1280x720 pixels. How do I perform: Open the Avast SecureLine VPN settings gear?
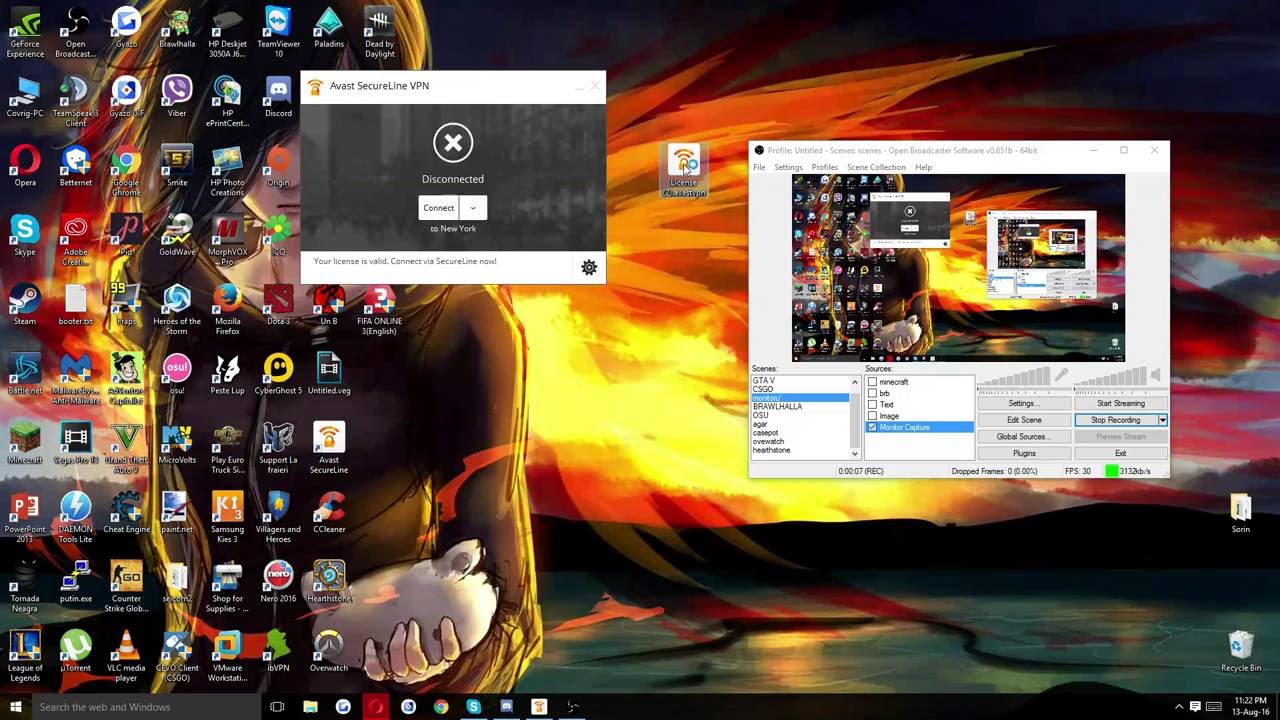pos(589,267)
